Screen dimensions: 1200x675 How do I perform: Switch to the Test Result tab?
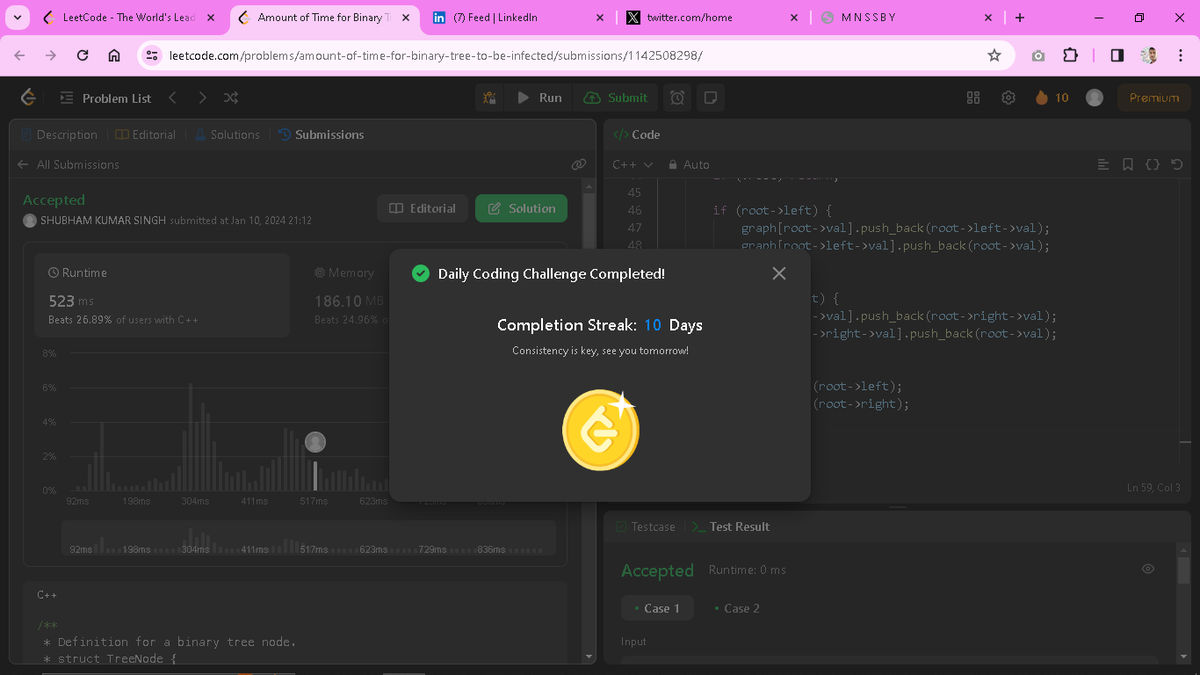[731, 527]
